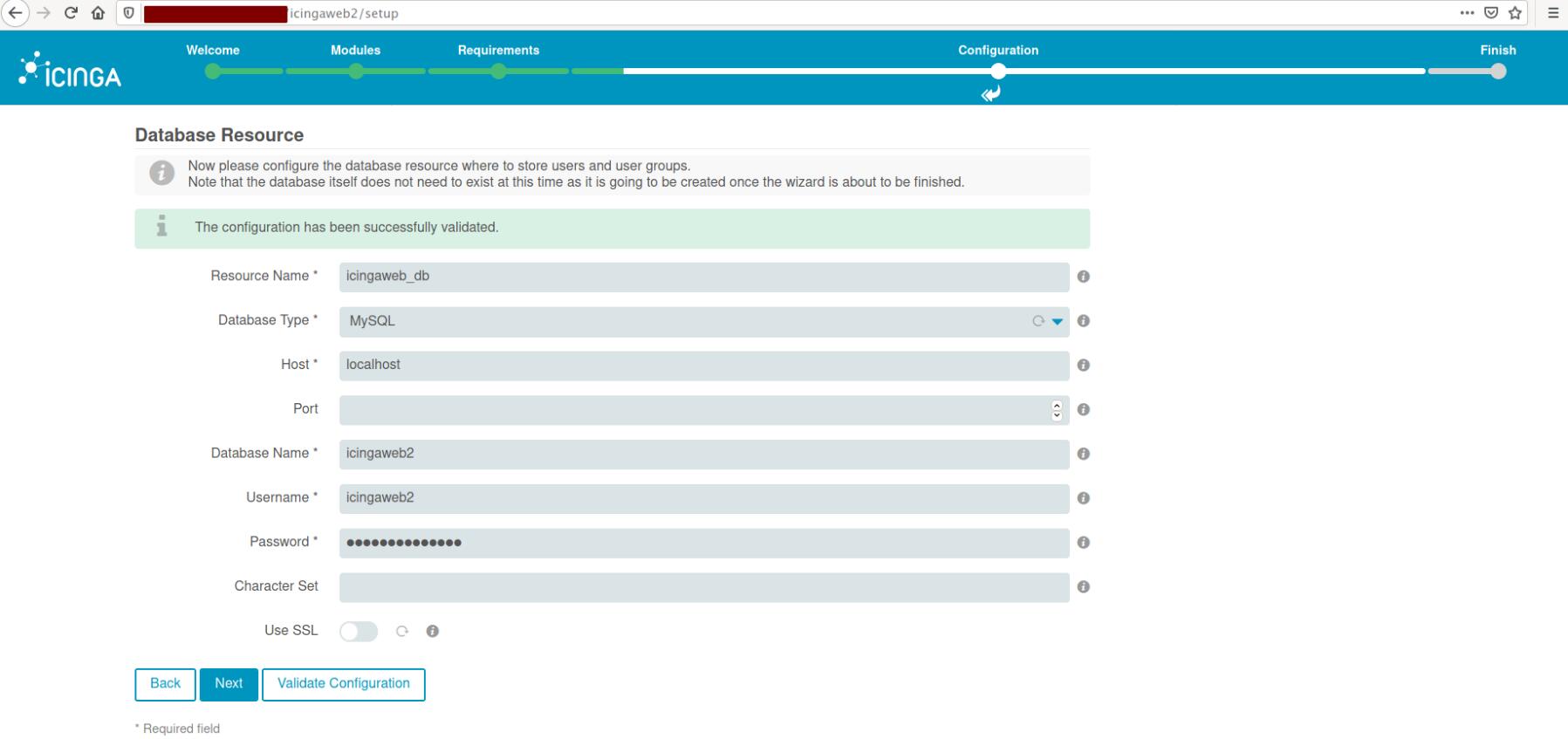The width and height of the screenshot is (1568, 739).
Task: Click the Resource Name input field
Action: 704,277
